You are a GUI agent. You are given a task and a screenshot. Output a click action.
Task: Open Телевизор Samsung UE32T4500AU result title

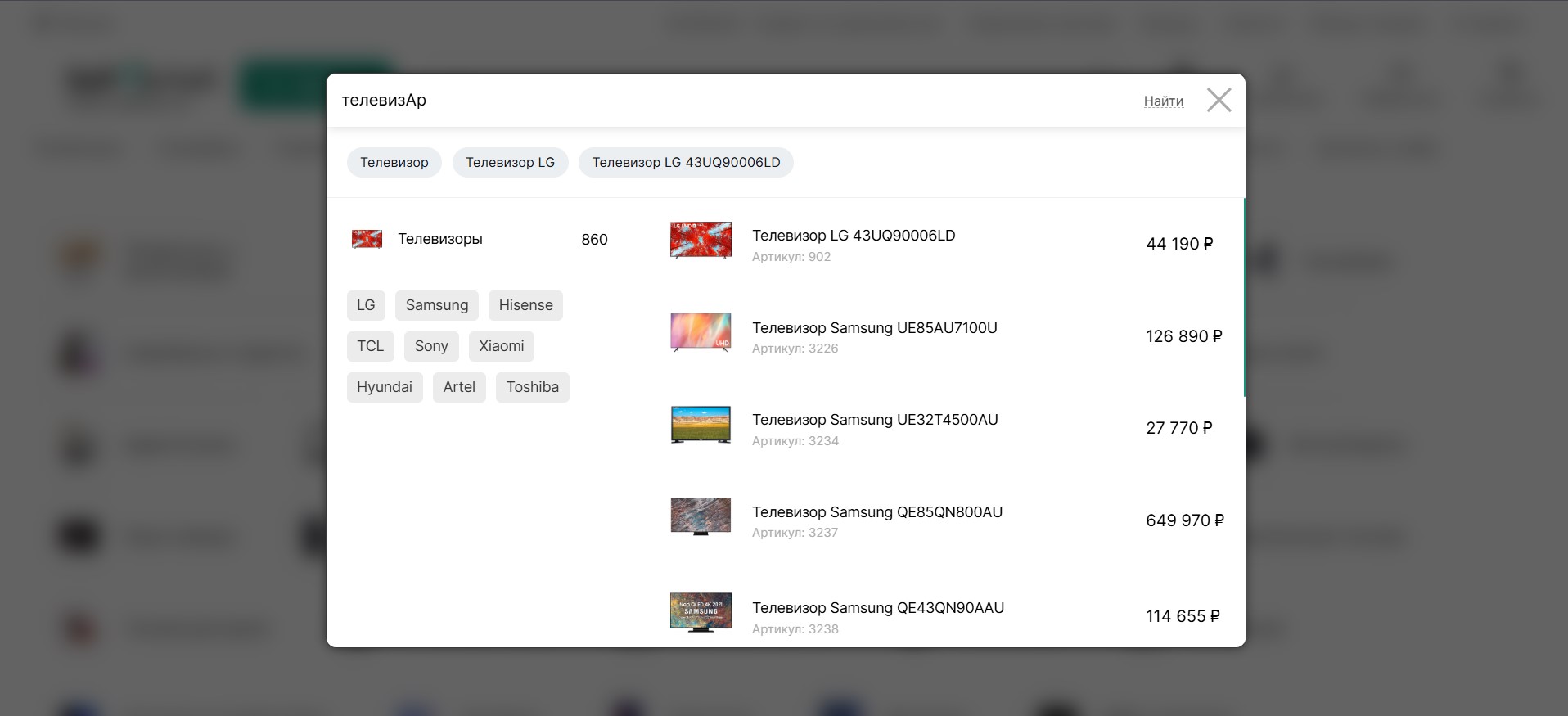click(875, 420)
